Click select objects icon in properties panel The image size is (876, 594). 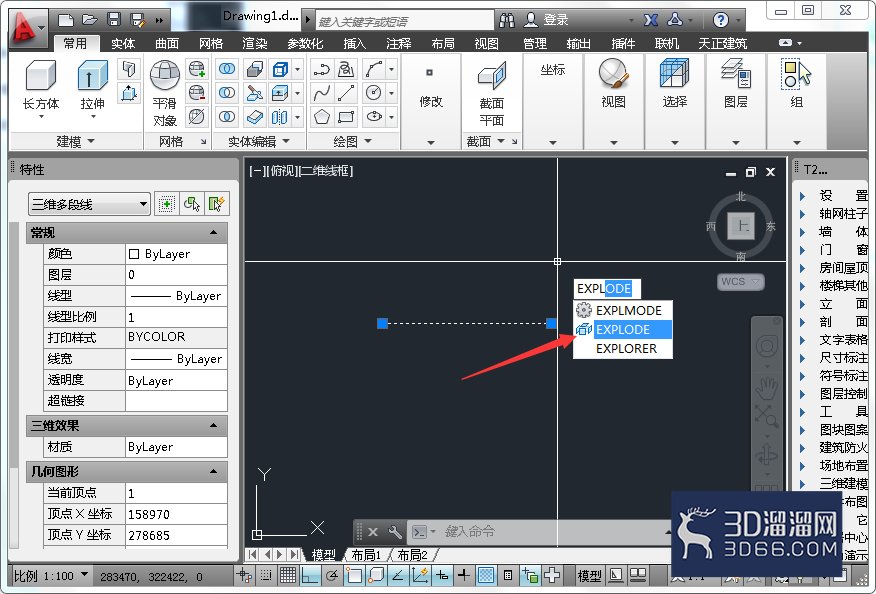[192, 204]
